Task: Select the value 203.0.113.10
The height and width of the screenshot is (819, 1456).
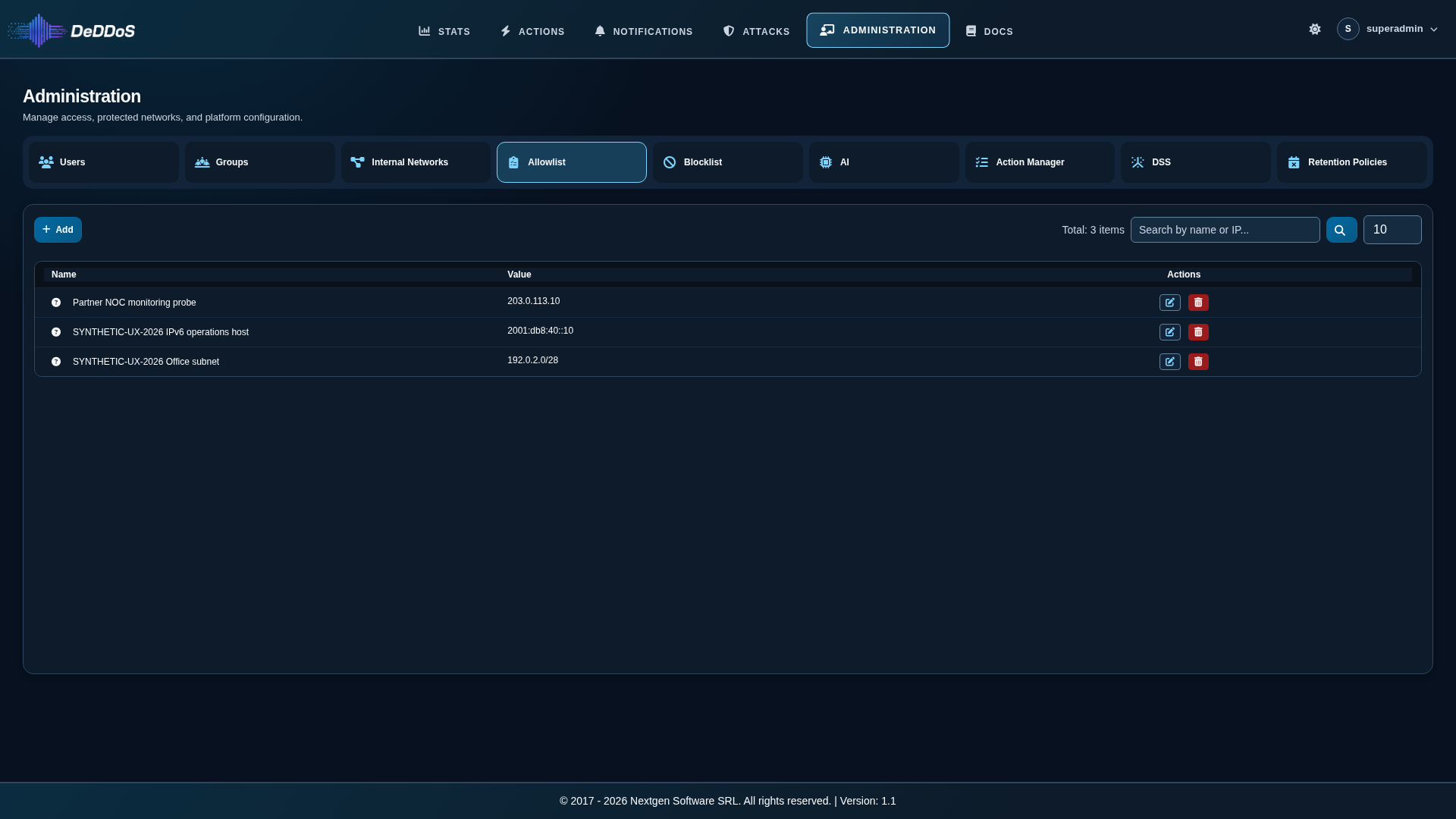Action: 534,301
